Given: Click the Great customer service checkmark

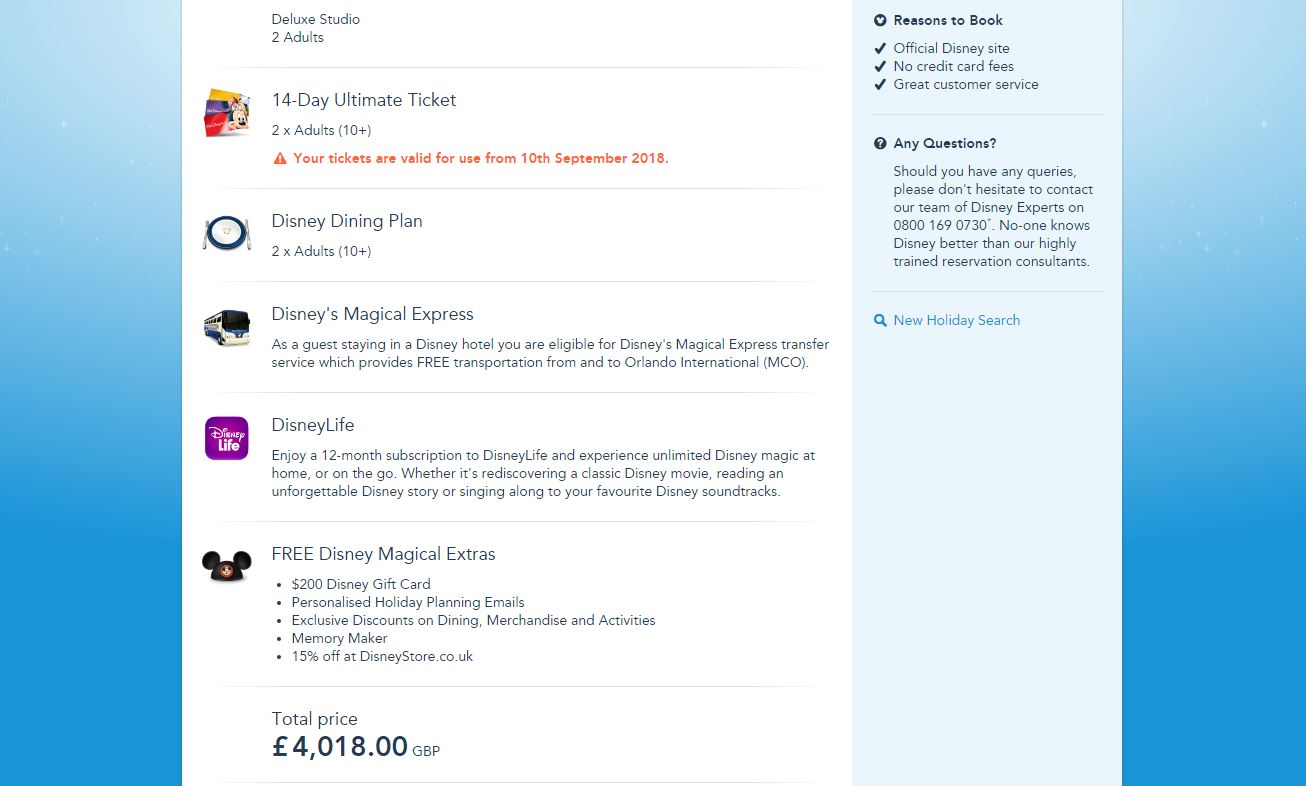Looking at the screenshot, I should (880, 85).
